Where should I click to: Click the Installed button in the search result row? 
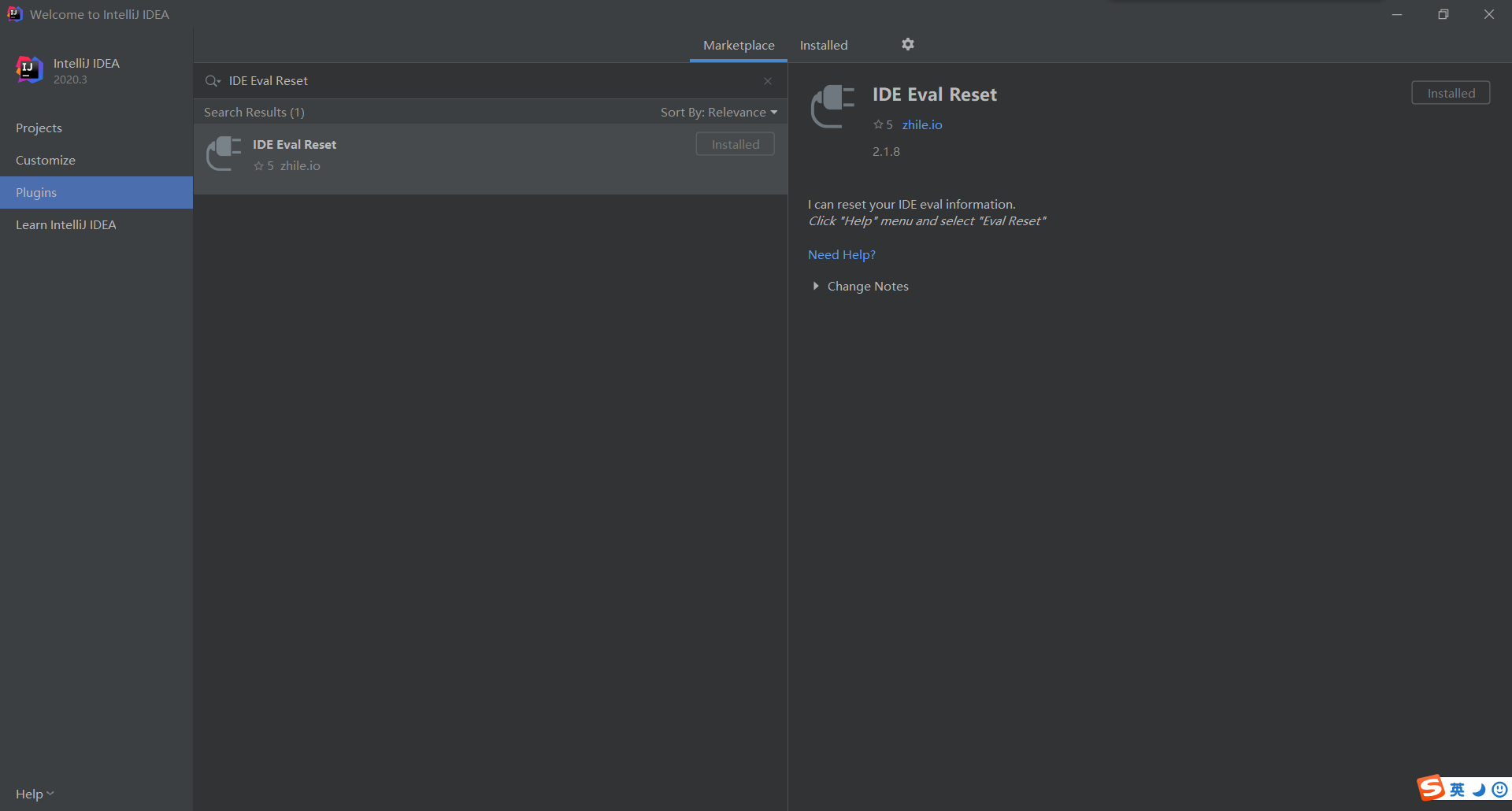(x=736, y=144)
